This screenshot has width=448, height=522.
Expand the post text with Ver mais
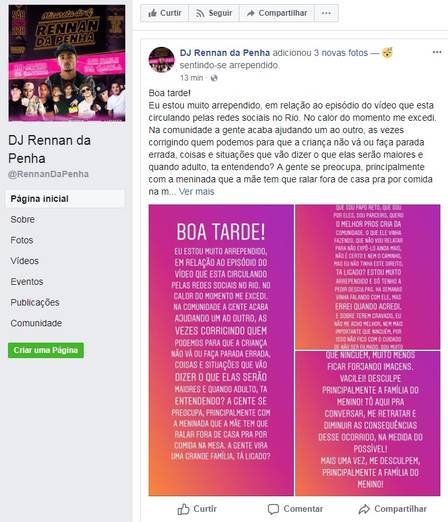click(x=196, y=192)
